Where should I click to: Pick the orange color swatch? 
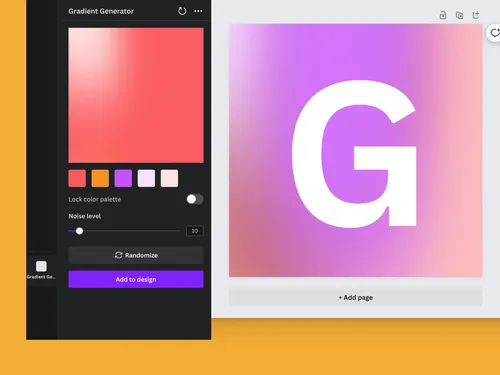click(100, 178)
